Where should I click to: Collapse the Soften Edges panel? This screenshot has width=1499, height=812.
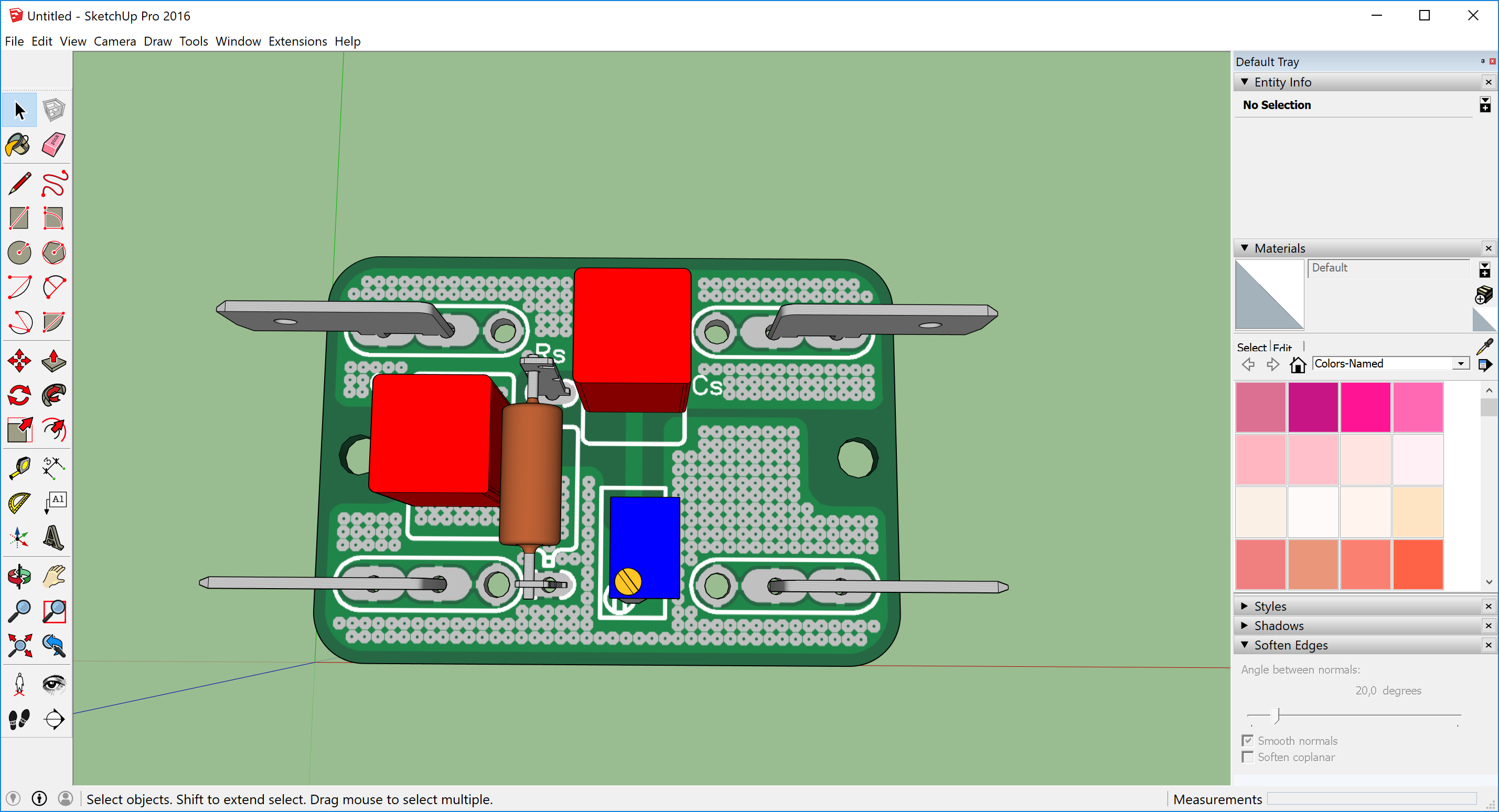point(1244,644)
